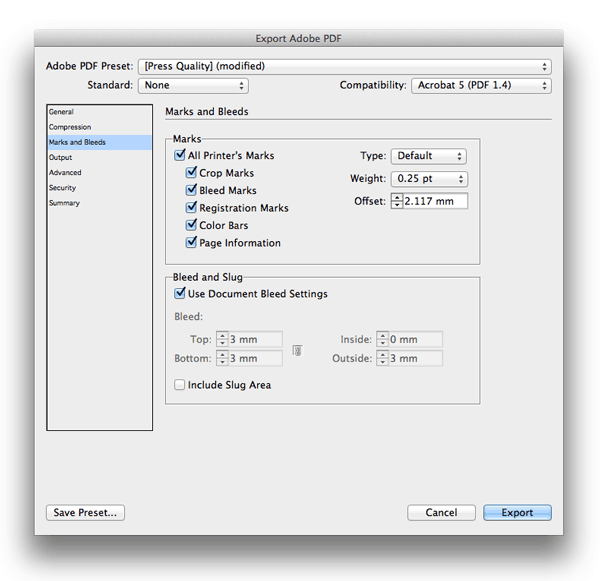Open Adobe PDF Preset dropdown
Screen dimensions: 600x581
click(345, 67)
